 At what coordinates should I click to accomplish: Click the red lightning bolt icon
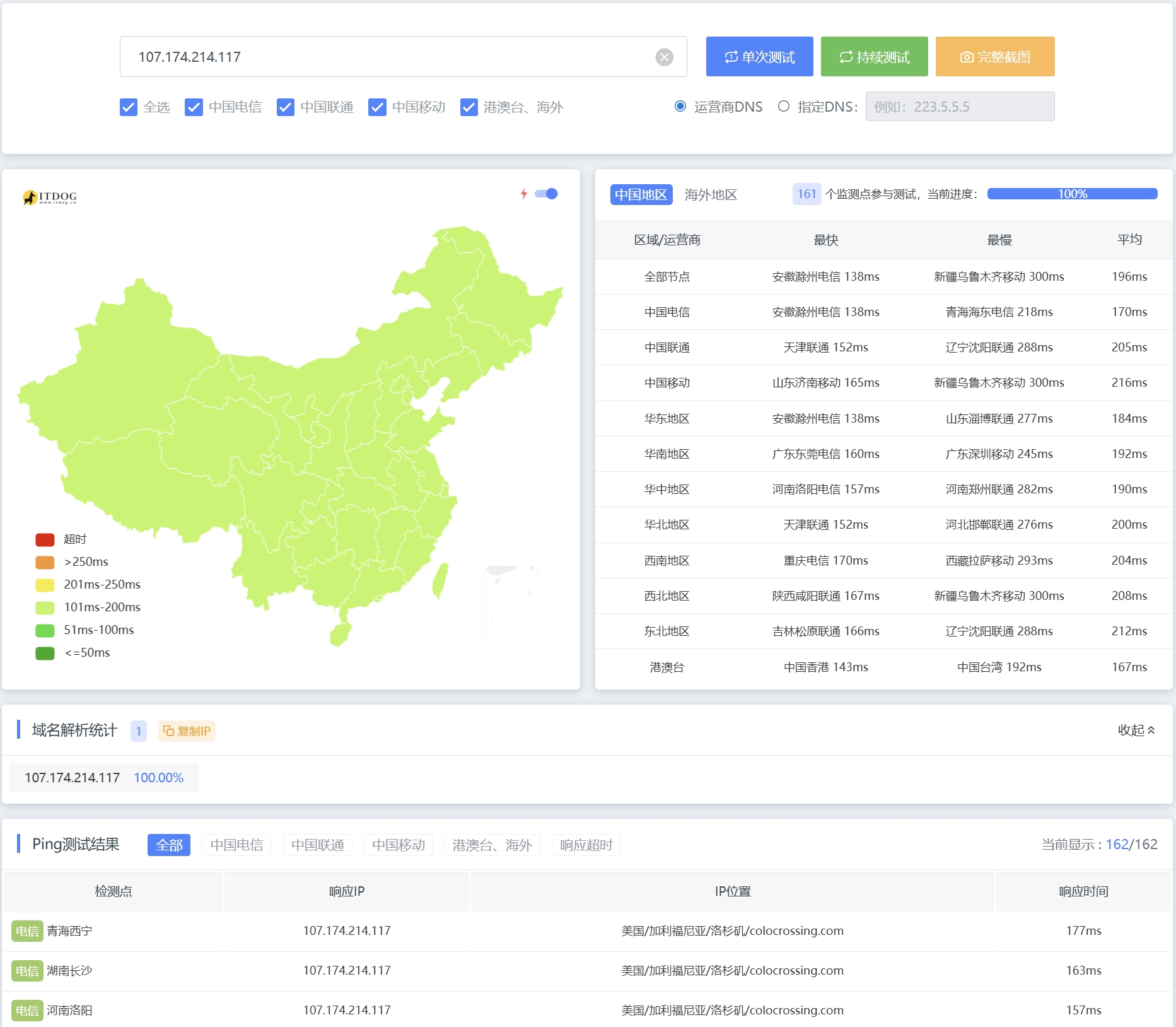coord(523,194)
